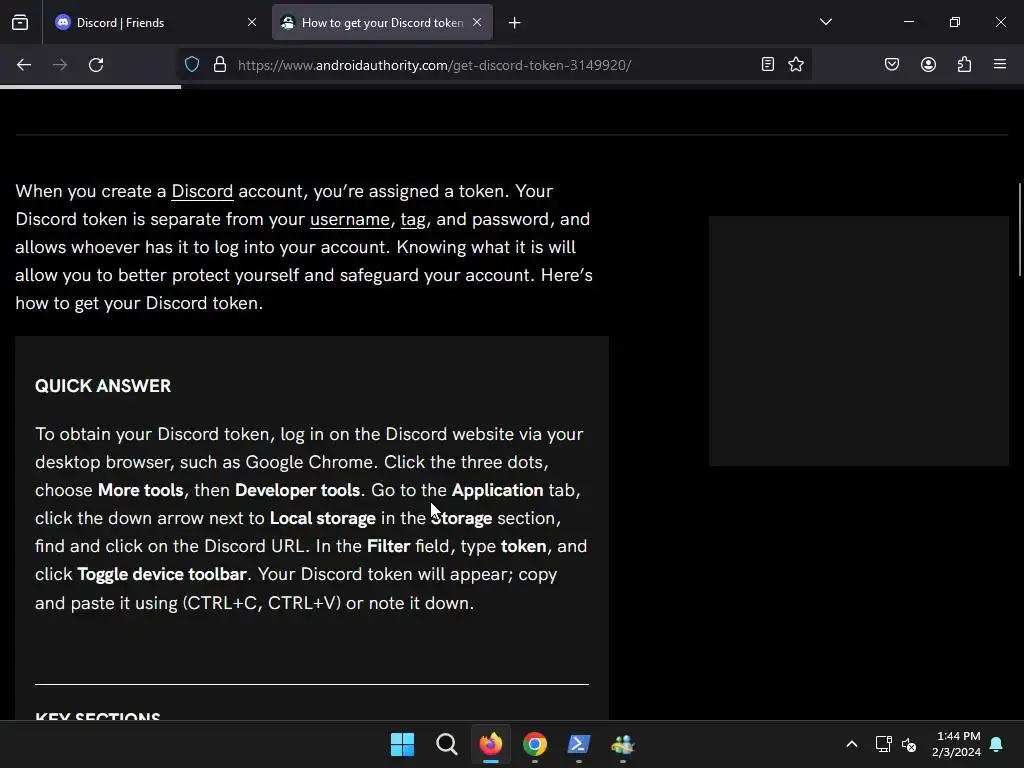
Task: Open Windows taskbar search
Action: click(447, 744)
